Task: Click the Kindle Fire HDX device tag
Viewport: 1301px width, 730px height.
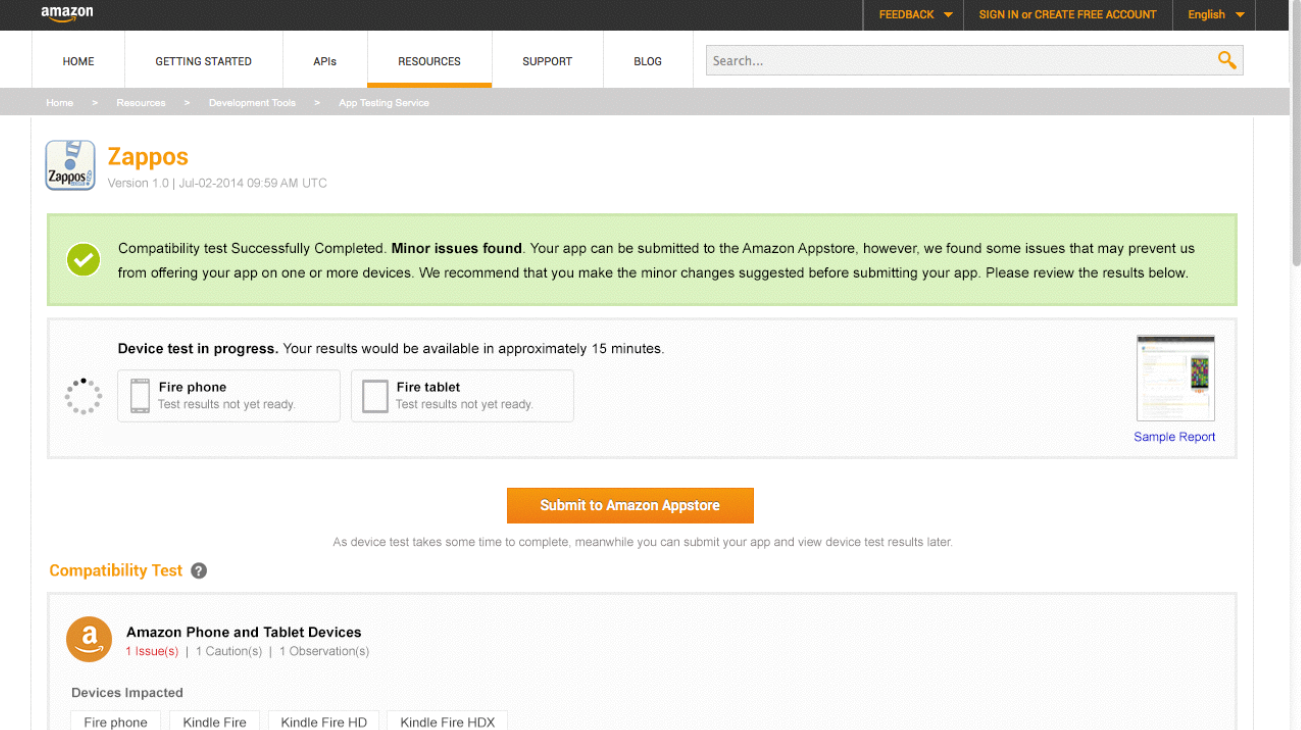Action: (x=448, y=722)
